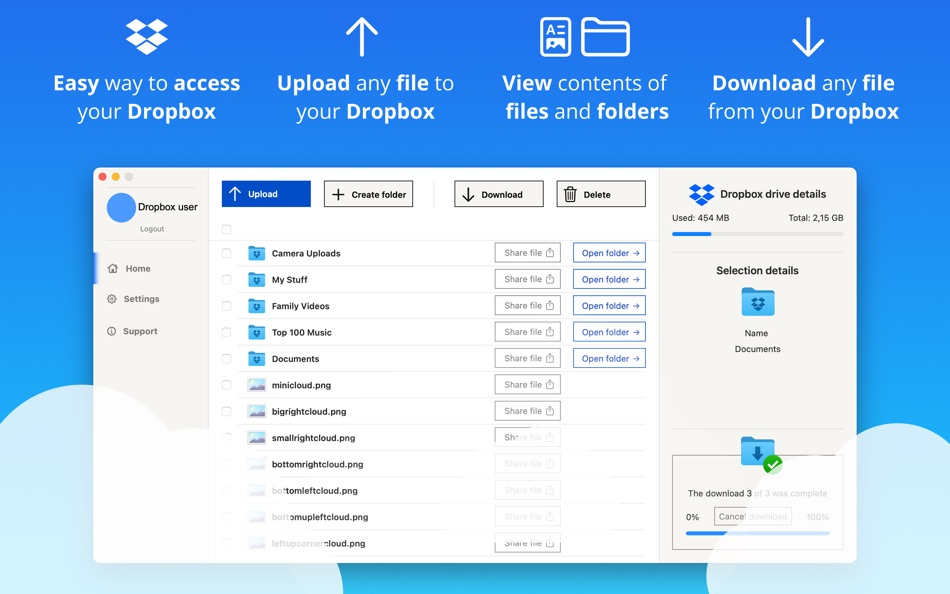Check the Family Videos checkbox

coord(227,306)
